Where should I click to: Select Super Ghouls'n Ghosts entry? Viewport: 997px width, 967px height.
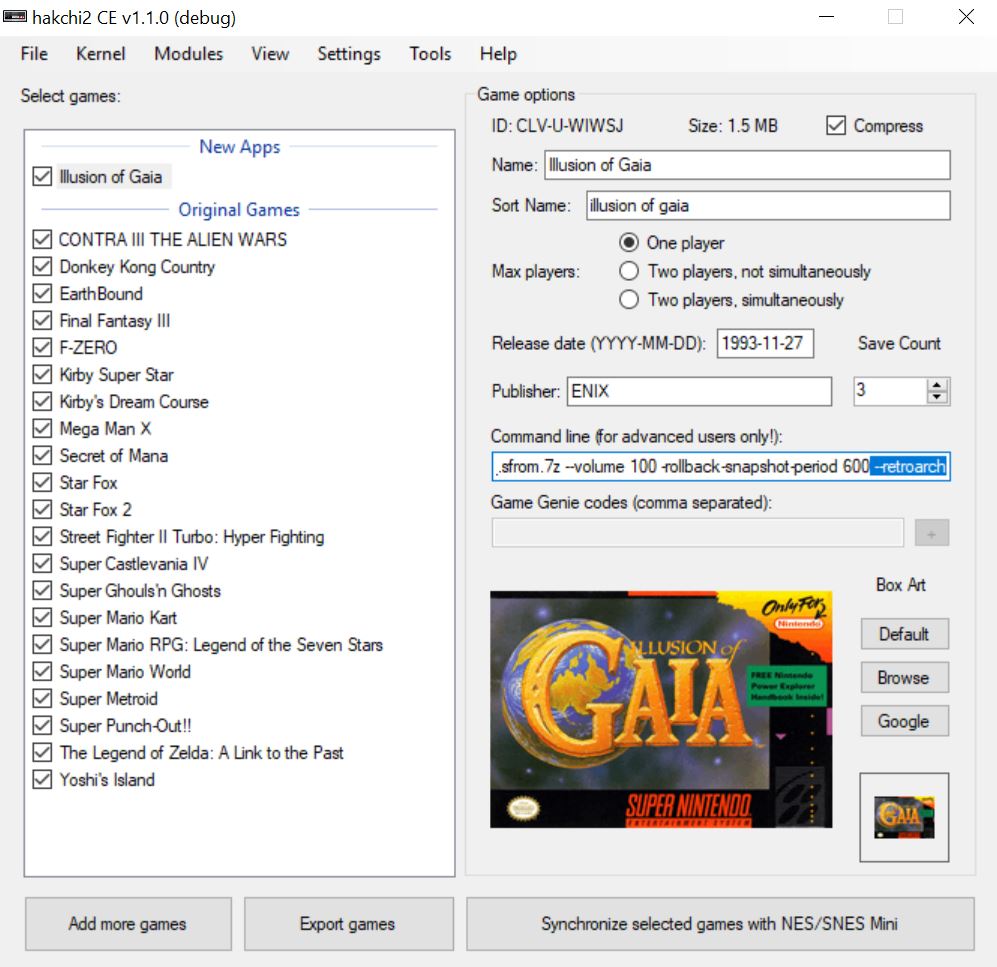click(140, 591)
